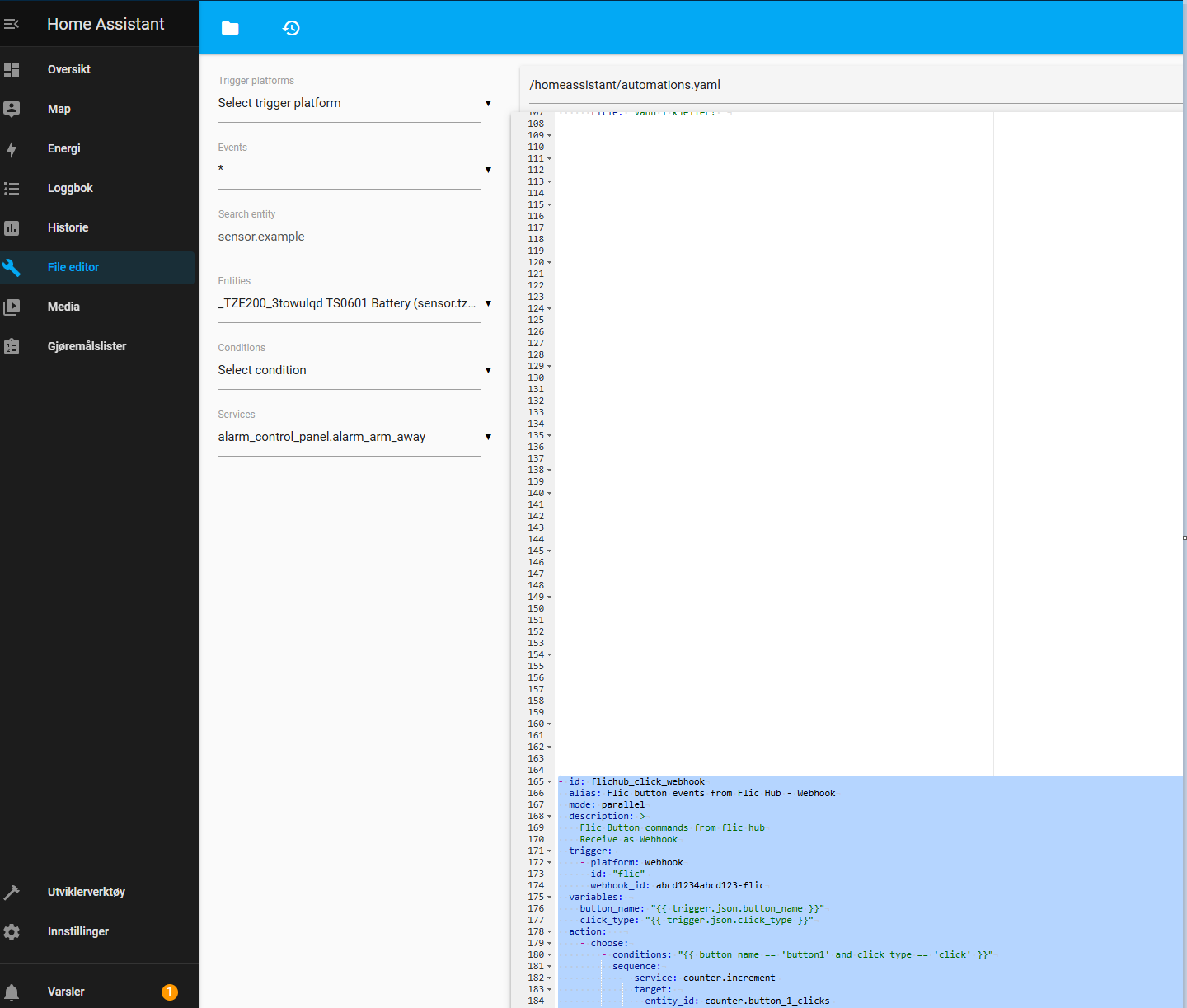Open the Oversikt page
The image size is (1187, 1008).
pos(68,69)
